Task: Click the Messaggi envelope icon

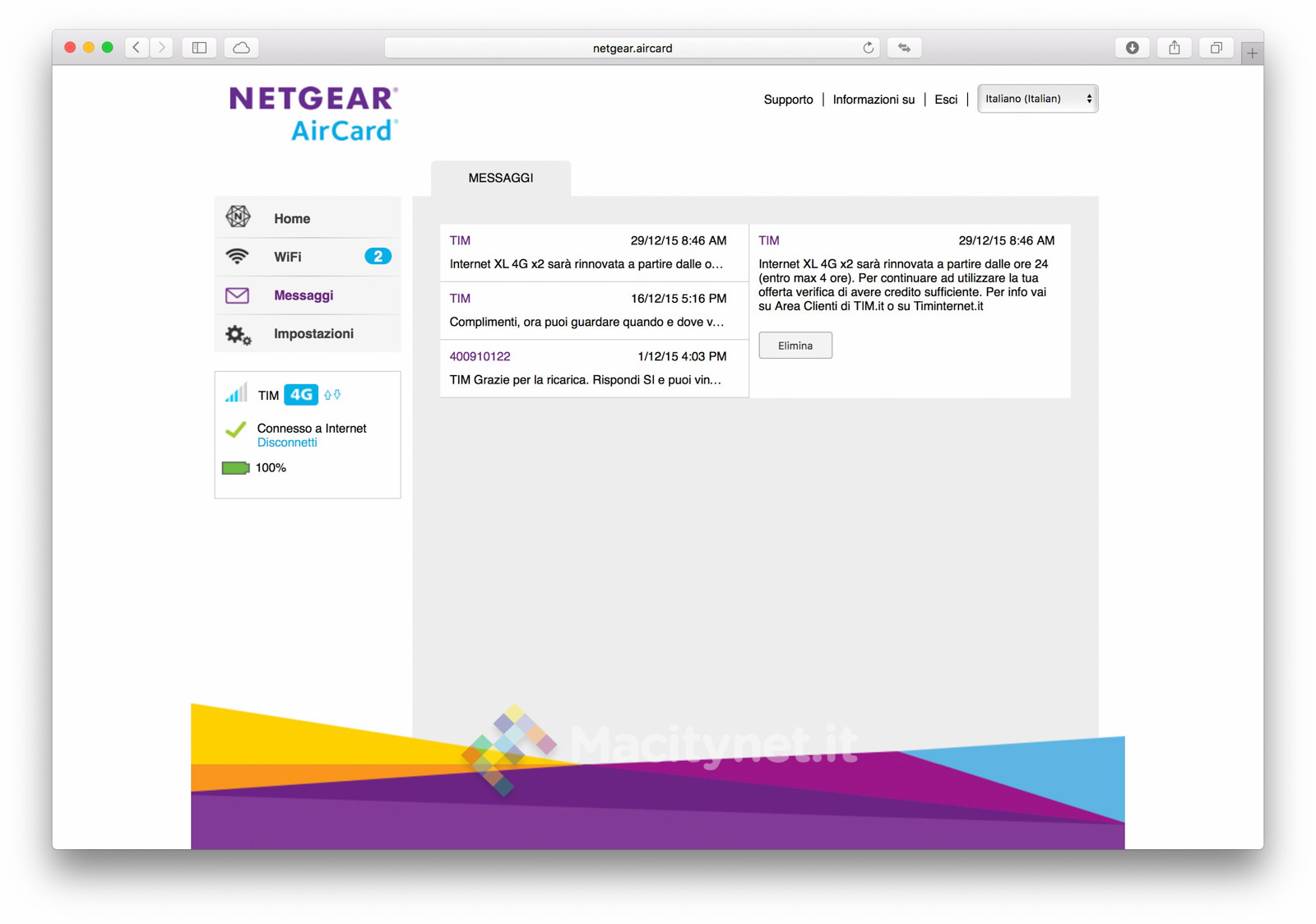Action: coord(238,295)
